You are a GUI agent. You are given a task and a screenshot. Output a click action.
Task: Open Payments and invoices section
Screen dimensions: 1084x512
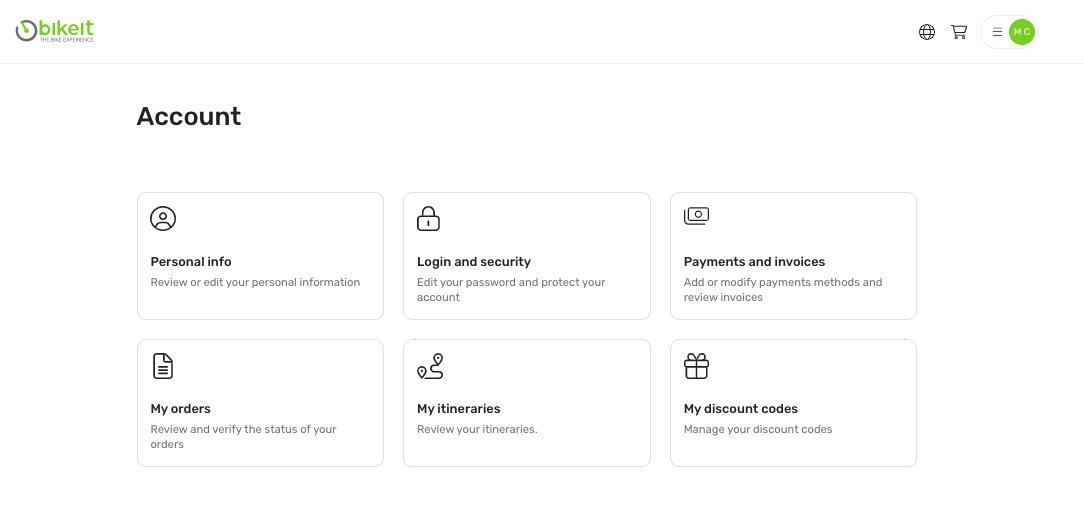754,262
